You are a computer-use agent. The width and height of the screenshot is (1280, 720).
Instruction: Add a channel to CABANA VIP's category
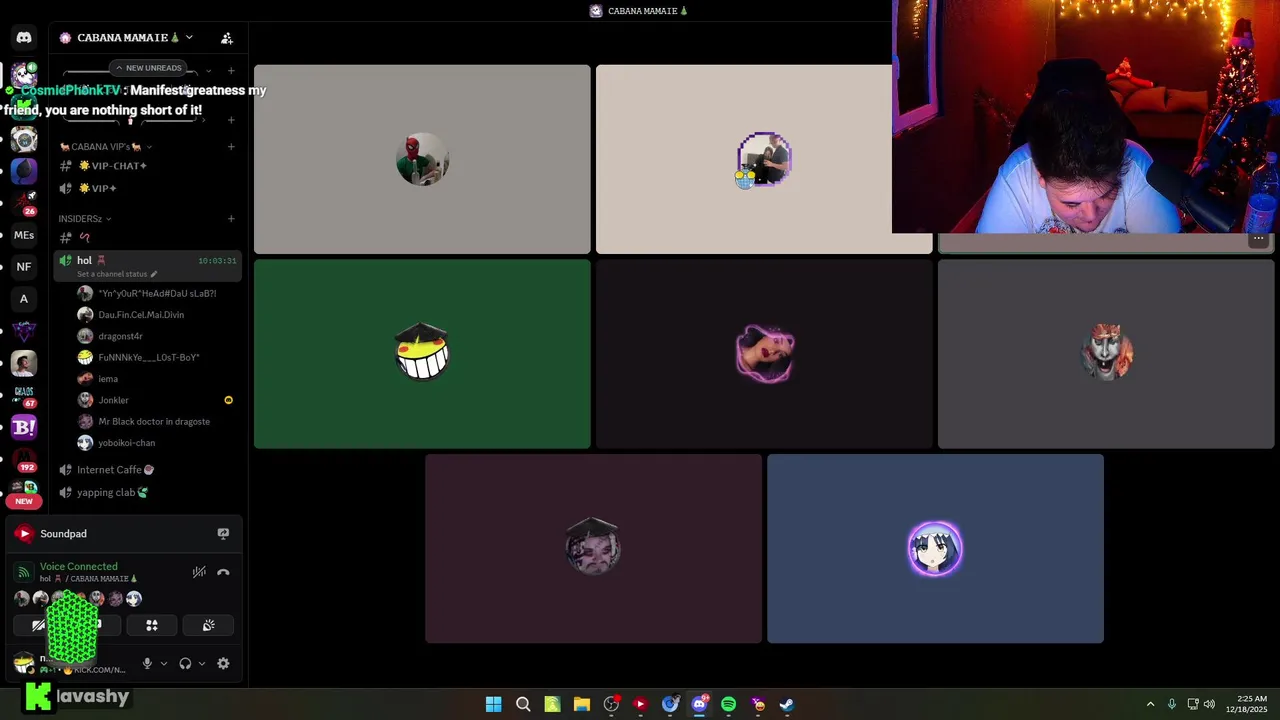231,147
